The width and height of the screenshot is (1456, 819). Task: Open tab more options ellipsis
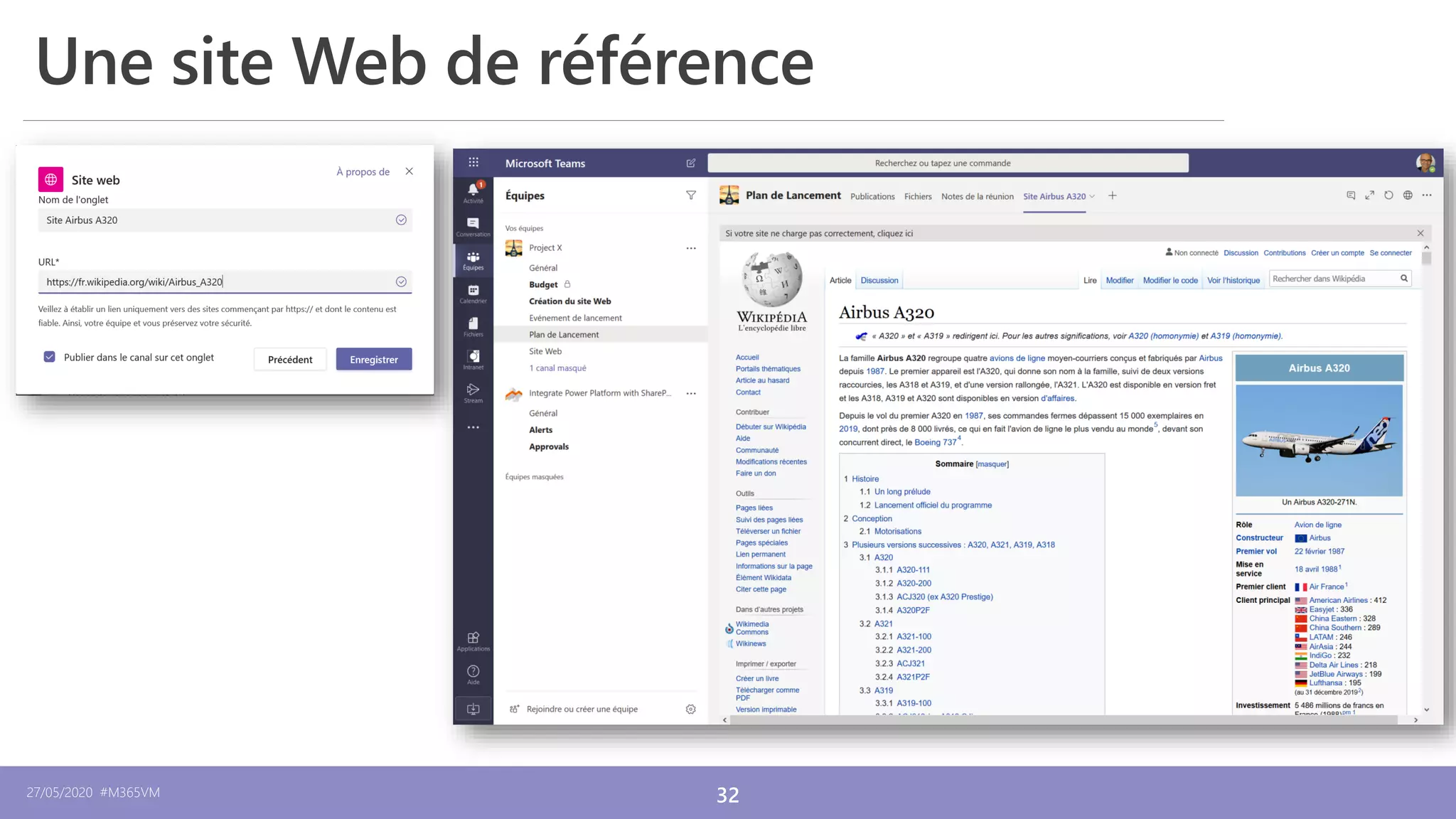1427,196
